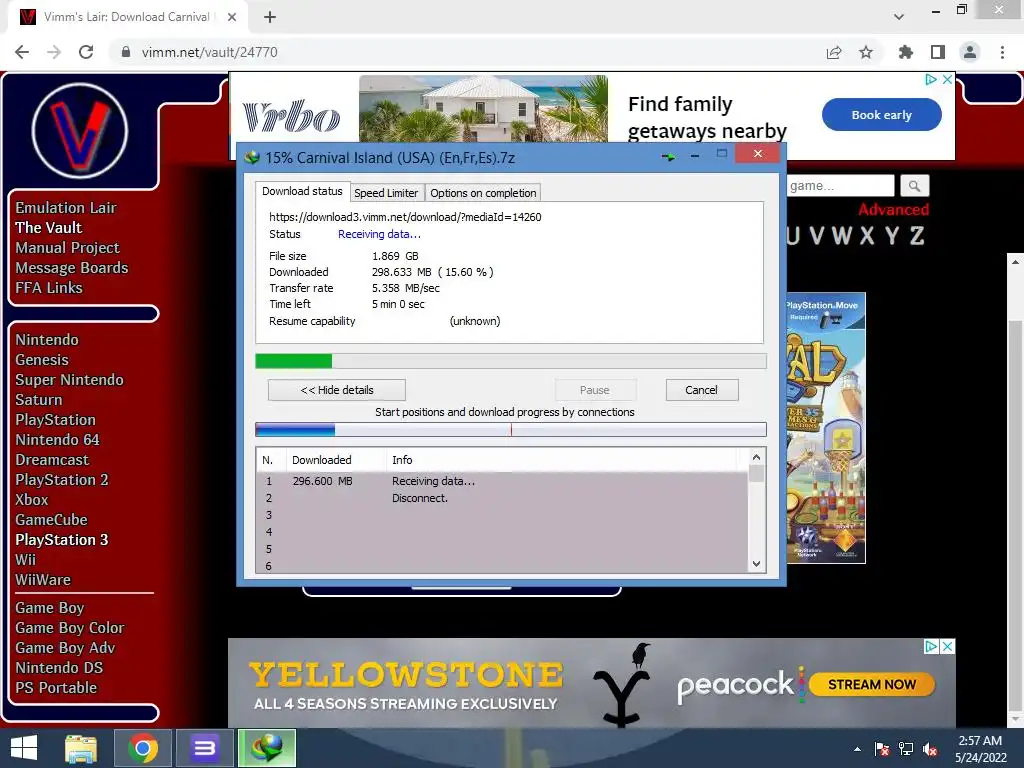Click the Pause button
The image size is (1024, 768).
pyautogui.click(x=594, y=390)
